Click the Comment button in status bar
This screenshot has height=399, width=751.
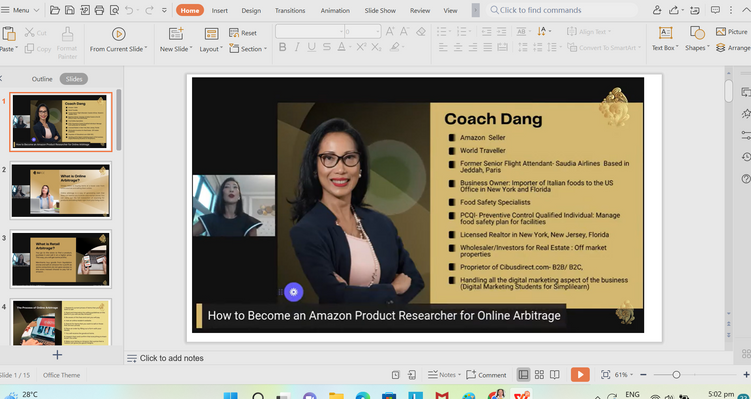(x=486, y=375)
